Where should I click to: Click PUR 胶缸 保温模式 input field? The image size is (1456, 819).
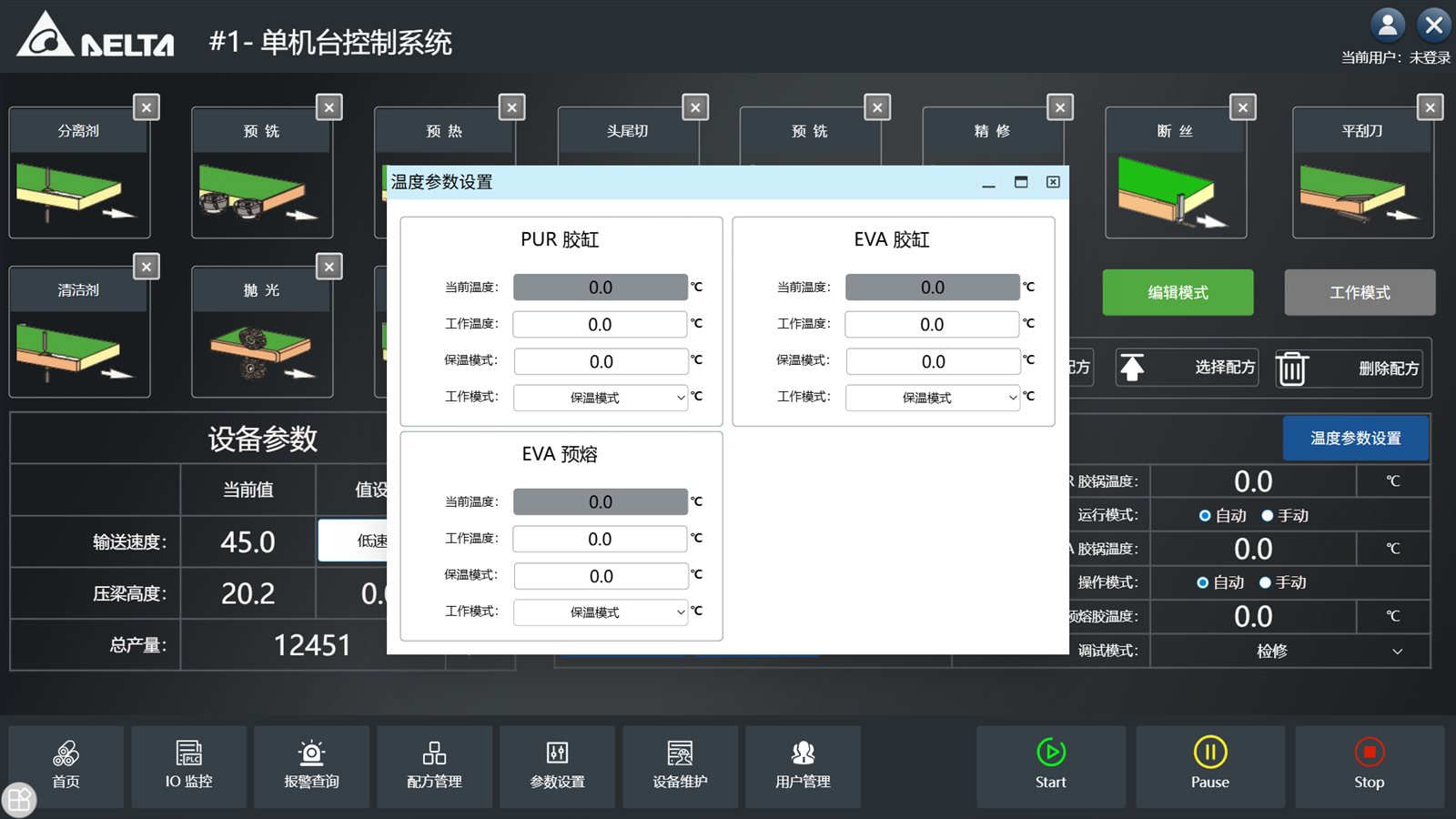pos(601,361)
